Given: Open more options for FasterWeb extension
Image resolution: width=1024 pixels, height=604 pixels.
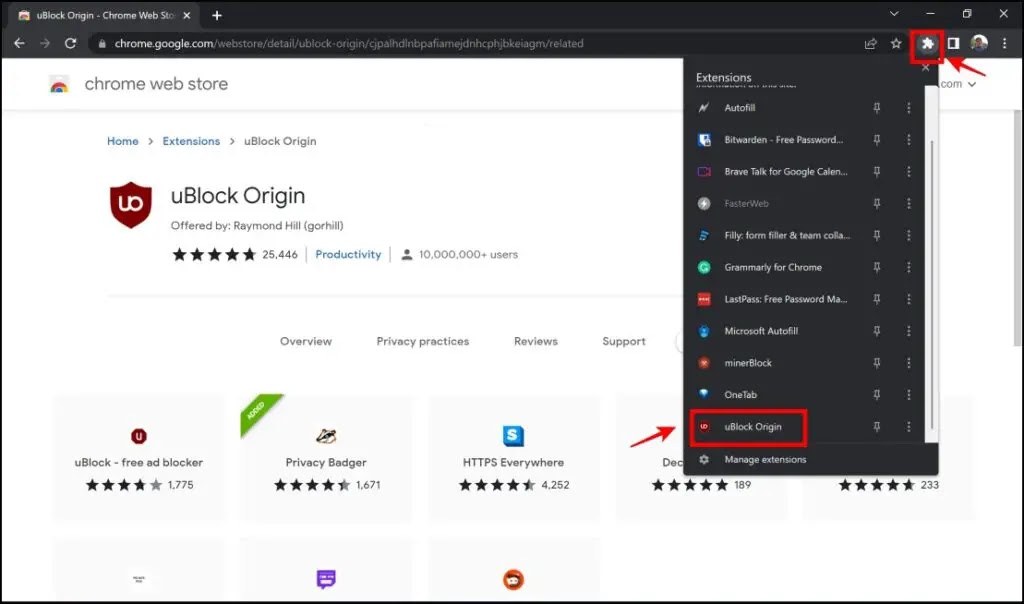Looking at the screenshot, I should tap(908, 204).
